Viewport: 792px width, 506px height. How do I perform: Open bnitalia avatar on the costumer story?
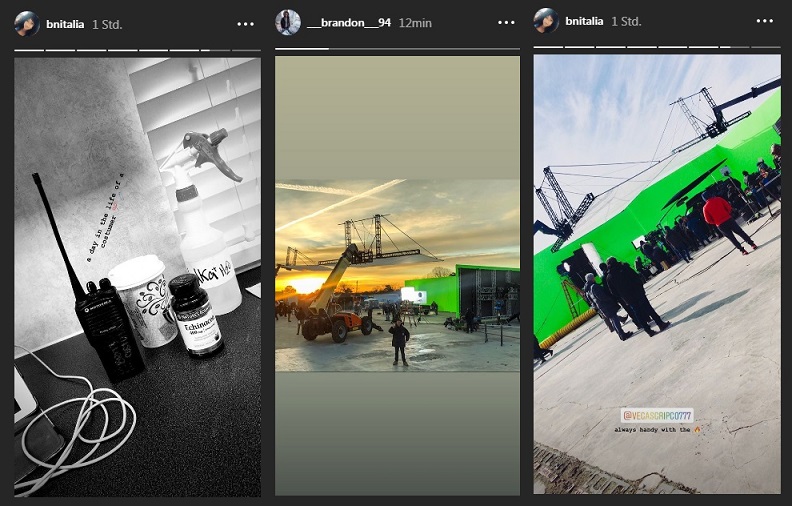pyautogui.click(x=27, y=24)
